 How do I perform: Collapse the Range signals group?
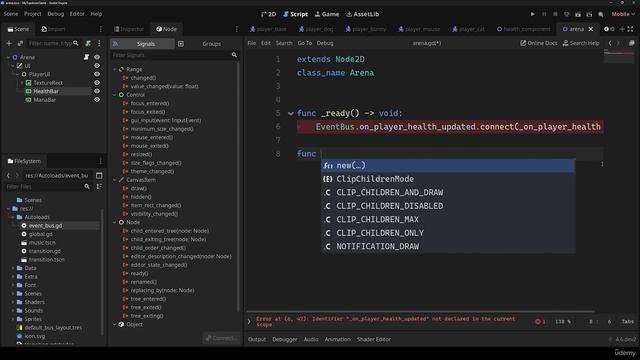(x=115, y=69)
